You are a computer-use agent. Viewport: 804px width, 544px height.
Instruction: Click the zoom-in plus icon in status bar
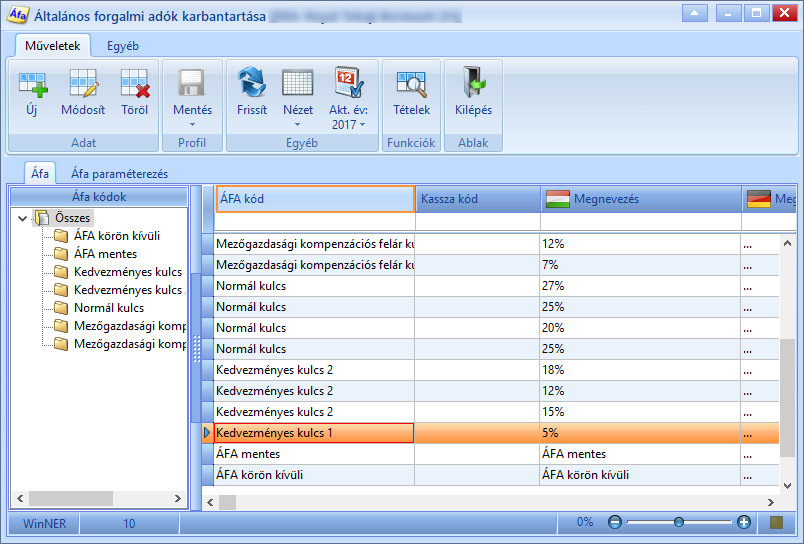click(743, 522)
